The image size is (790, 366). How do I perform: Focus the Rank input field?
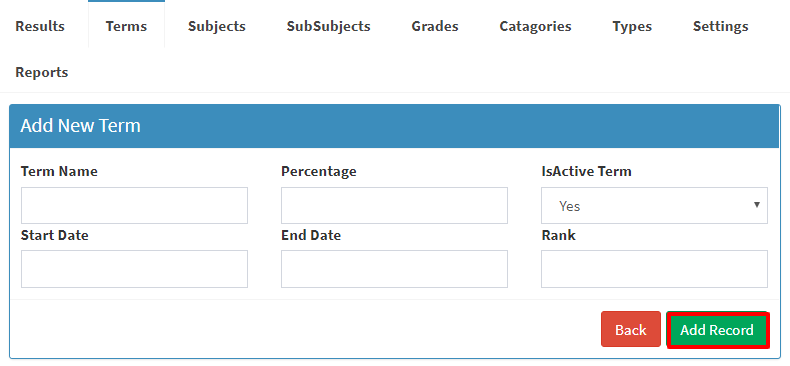point(654,269)
